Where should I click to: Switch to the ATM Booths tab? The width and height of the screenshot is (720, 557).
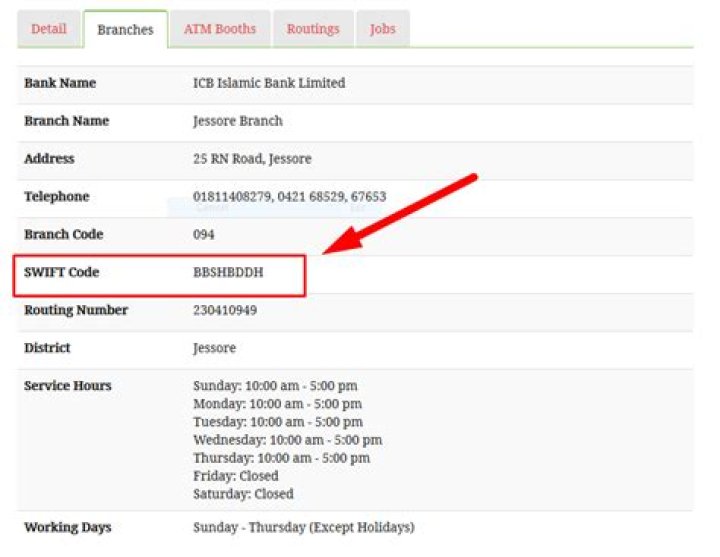pos(220,29)
